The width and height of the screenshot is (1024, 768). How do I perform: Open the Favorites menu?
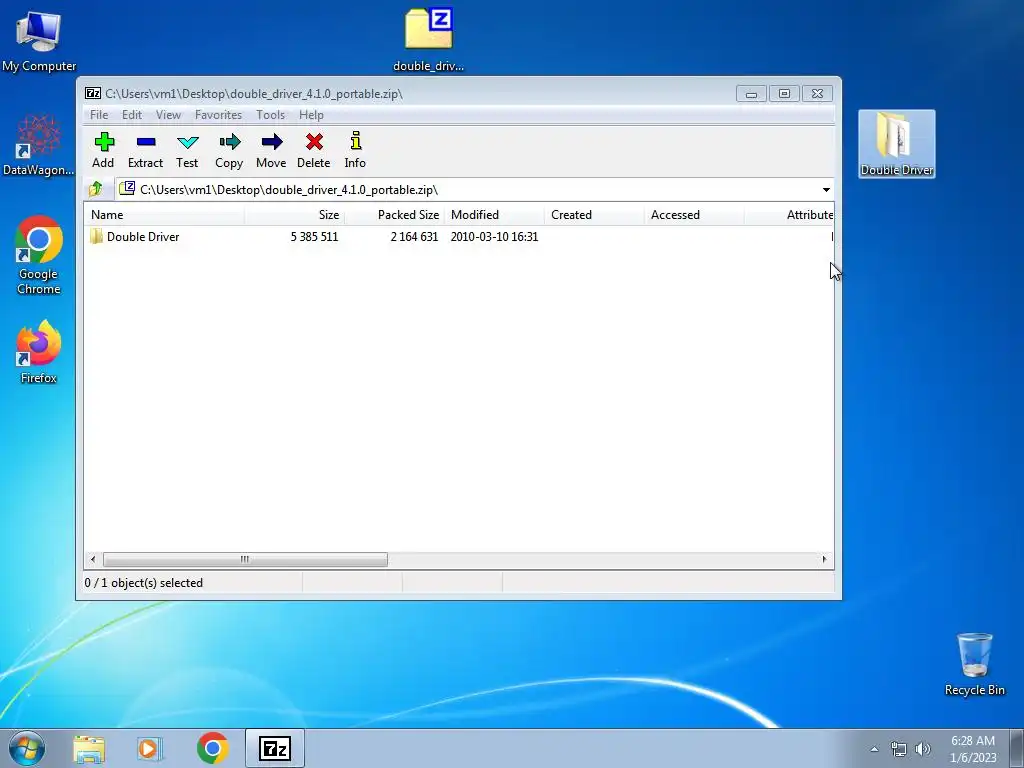point(218,114)
